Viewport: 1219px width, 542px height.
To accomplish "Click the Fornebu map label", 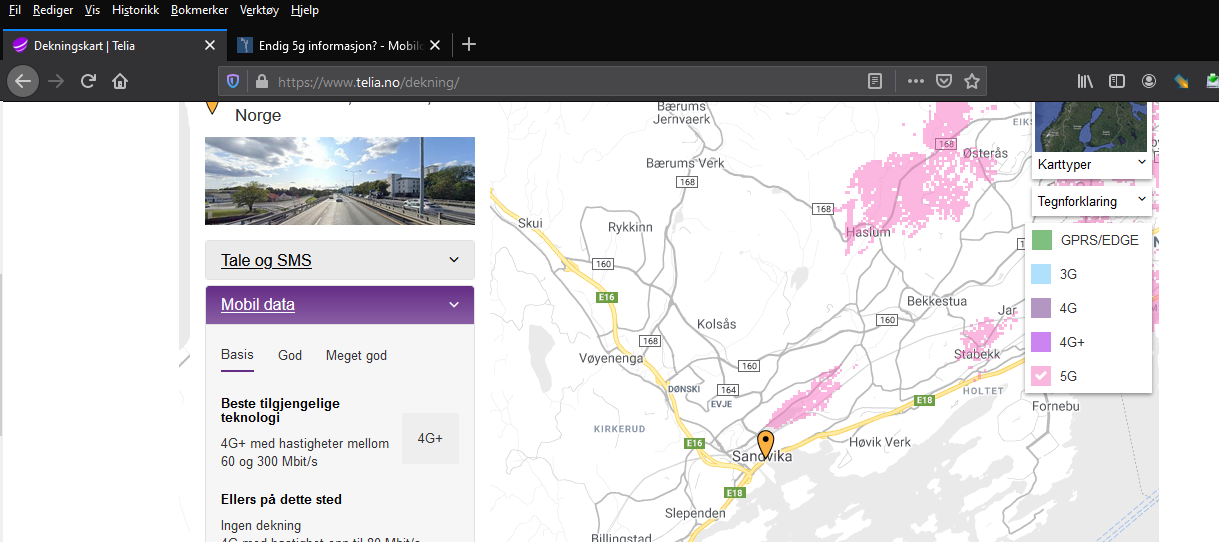I will [1056, 407].
